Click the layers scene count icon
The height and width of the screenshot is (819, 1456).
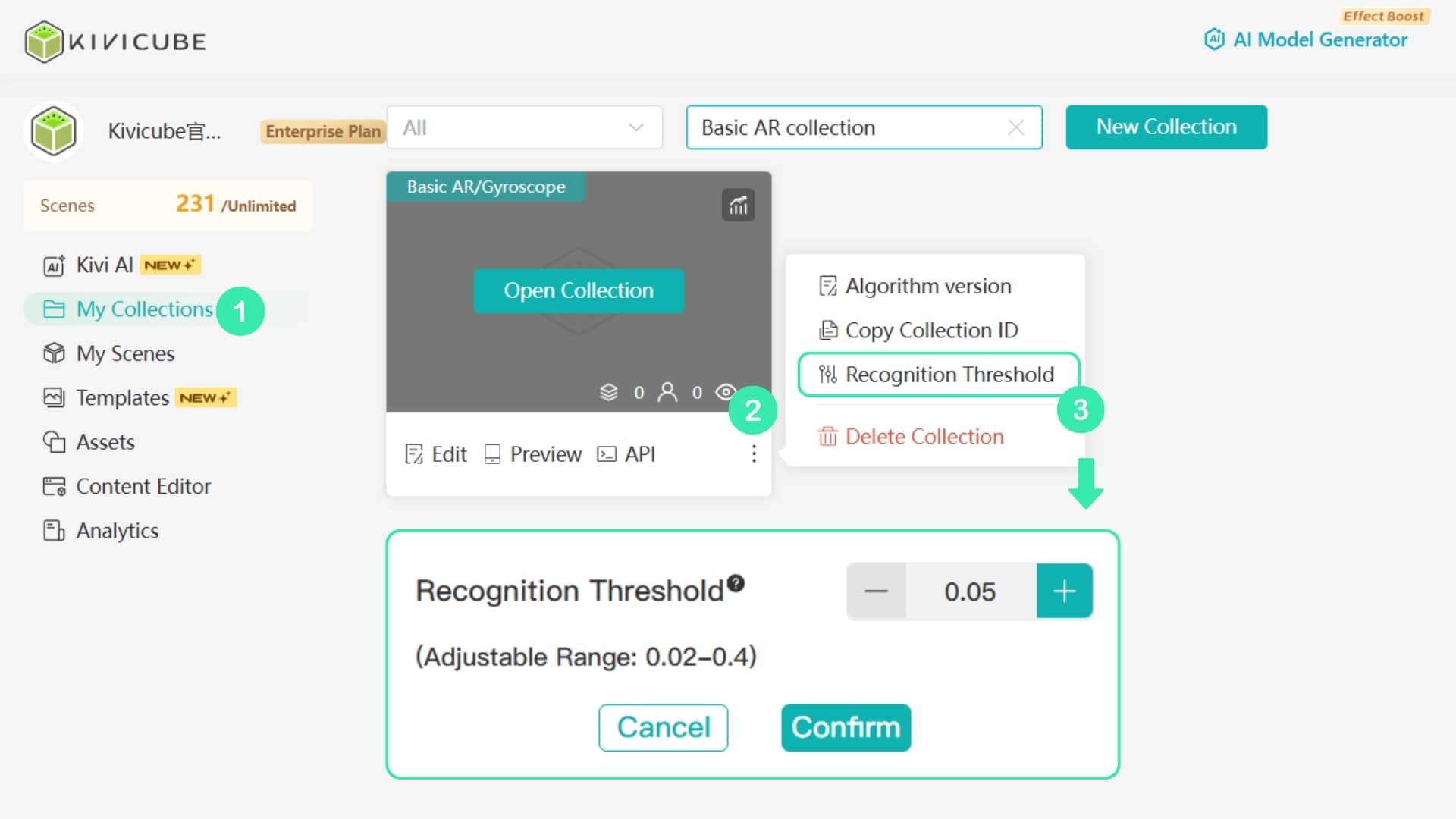[609, 392]
